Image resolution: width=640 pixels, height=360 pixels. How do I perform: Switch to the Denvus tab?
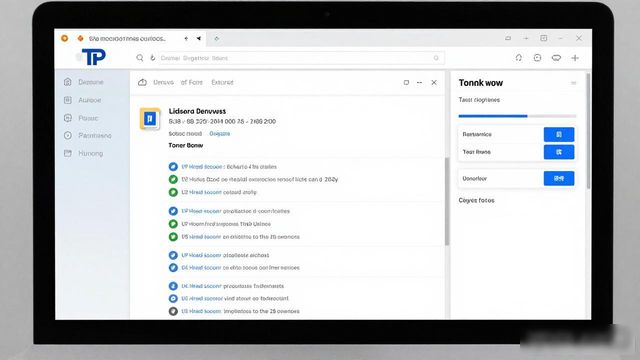point(163,82)
